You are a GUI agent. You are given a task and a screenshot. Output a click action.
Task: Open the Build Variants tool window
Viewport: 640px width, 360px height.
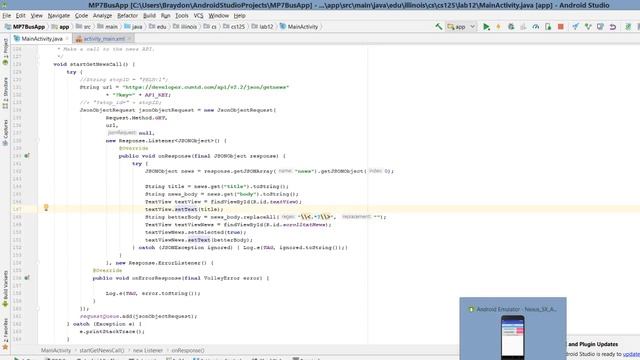(5, 289)
